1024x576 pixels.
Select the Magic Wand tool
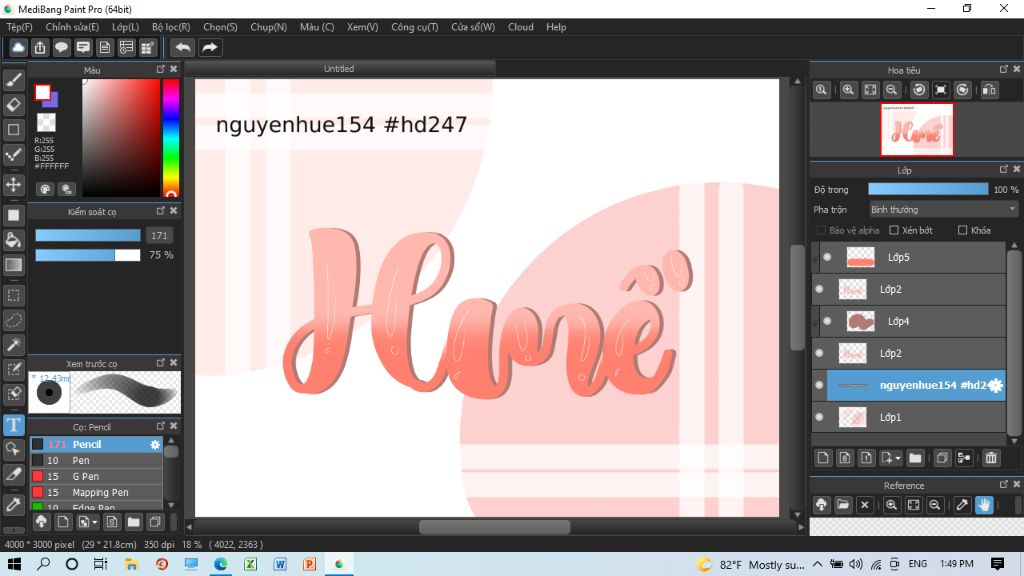[x=14, y=344]
